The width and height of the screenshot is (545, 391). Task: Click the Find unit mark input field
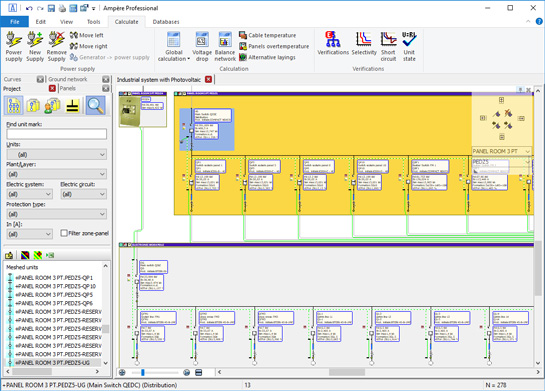click(x=57, y=134)
